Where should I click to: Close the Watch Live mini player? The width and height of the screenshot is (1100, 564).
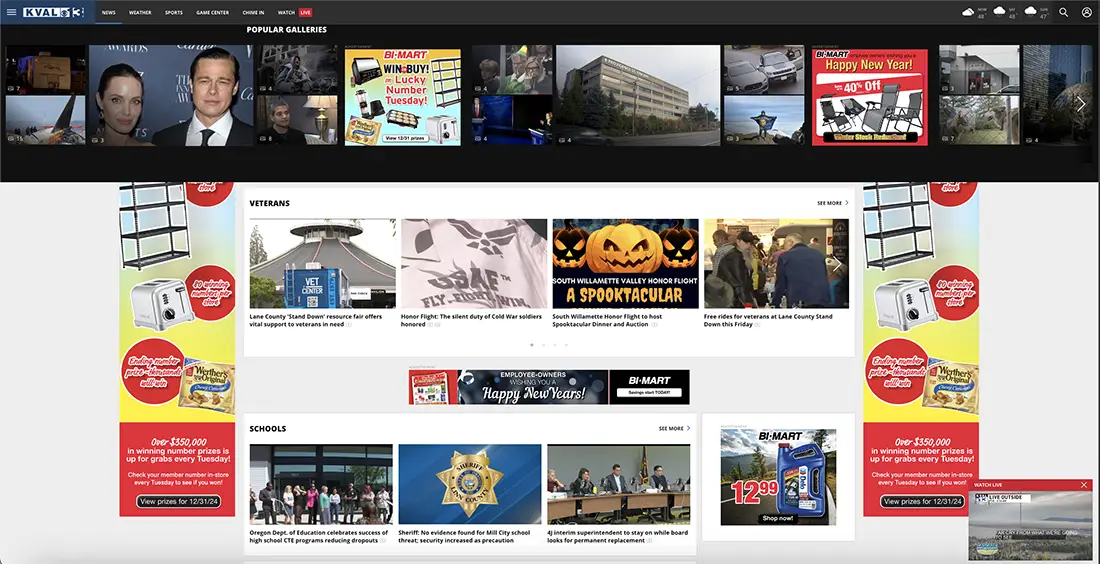[1084, 485]
